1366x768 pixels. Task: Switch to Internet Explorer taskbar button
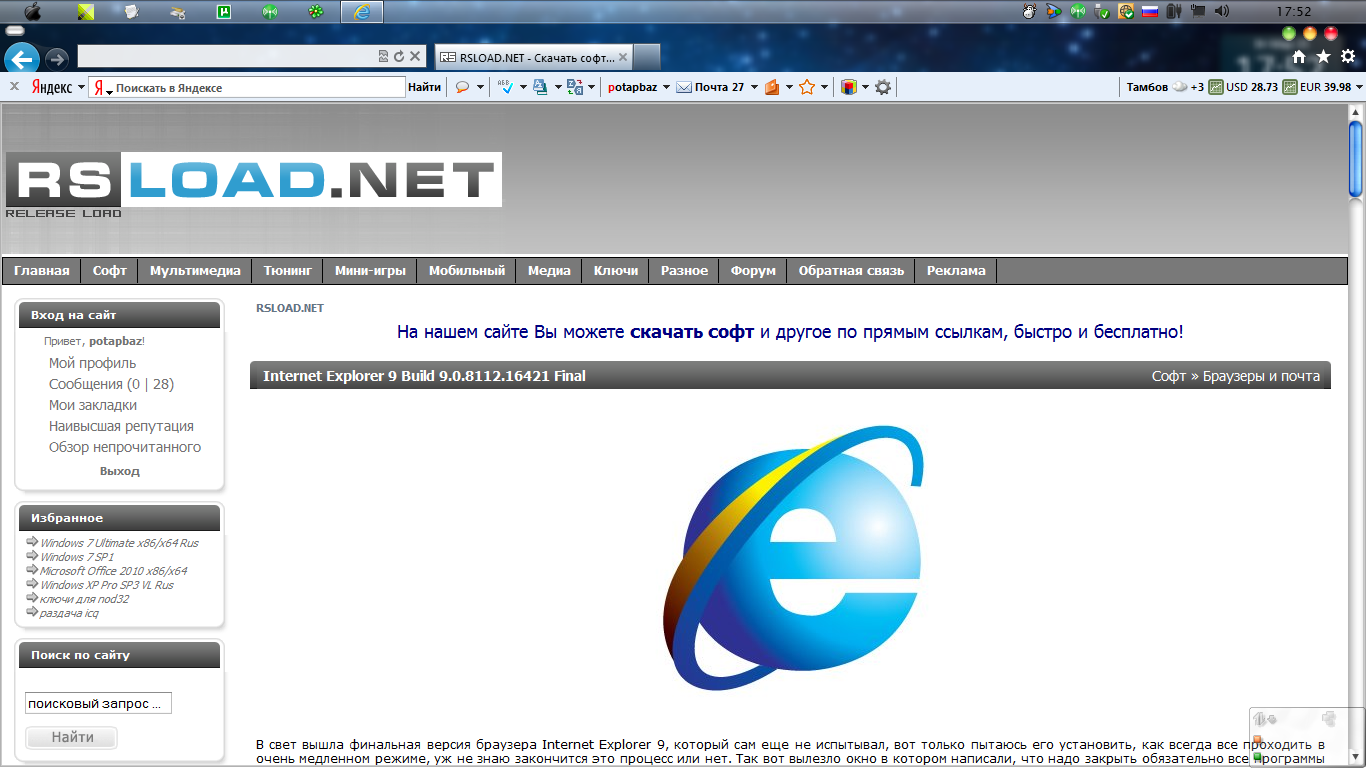tap(362, 12)
